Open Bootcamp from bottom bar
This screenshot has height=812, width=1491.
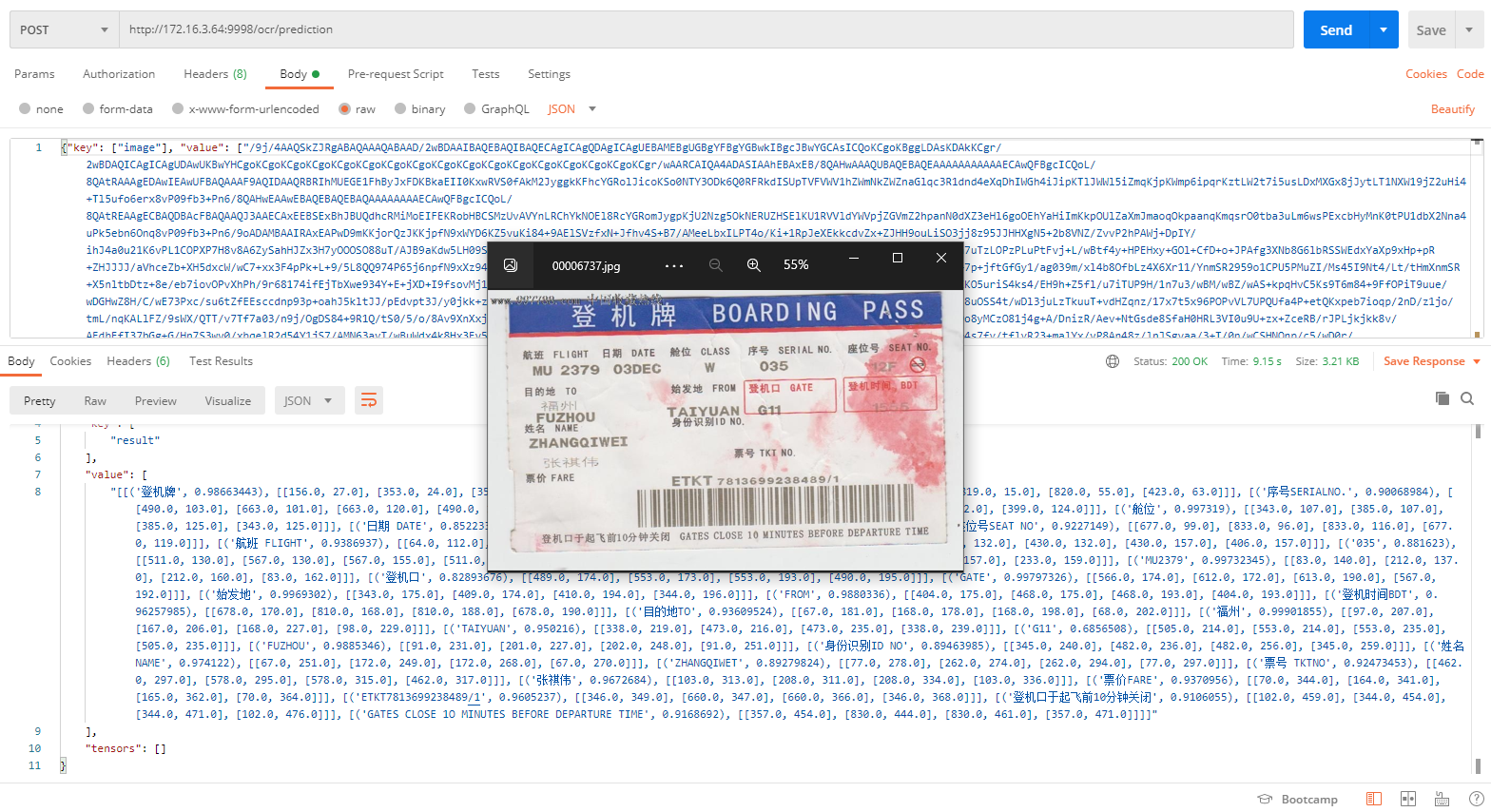click(x=1298, y=800)
